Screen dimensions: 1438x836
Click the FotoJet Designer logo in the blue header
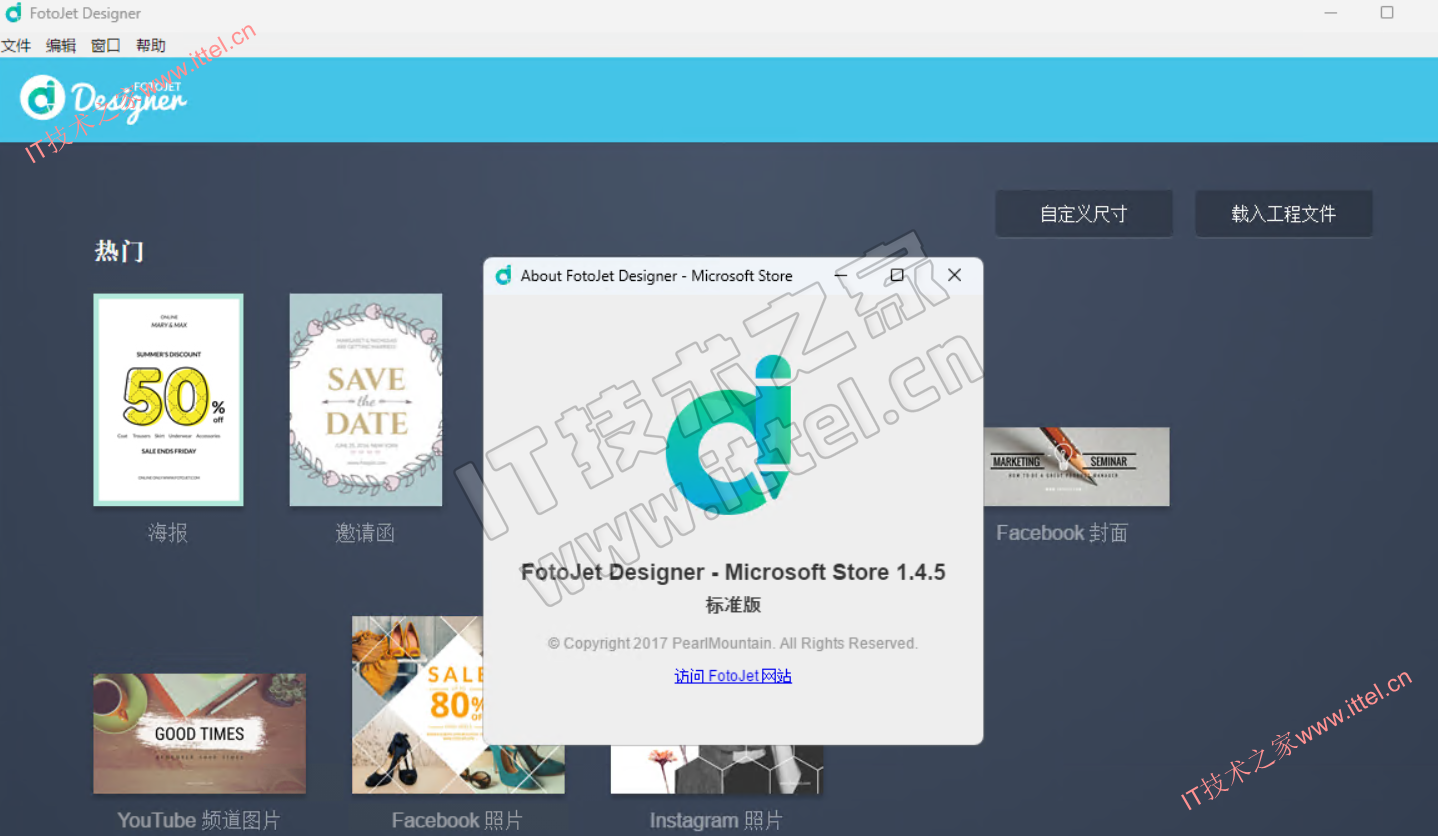coord(103,98)
